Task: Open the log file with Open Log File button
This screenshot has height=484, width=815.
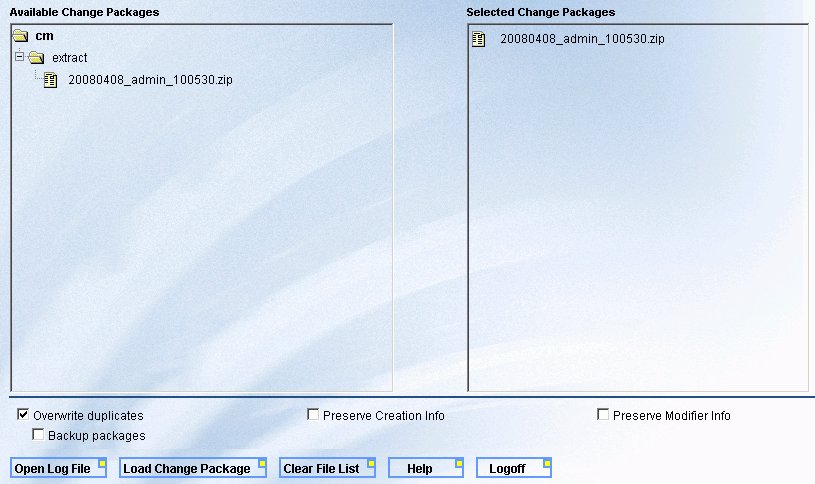Action: pos(58,468)
